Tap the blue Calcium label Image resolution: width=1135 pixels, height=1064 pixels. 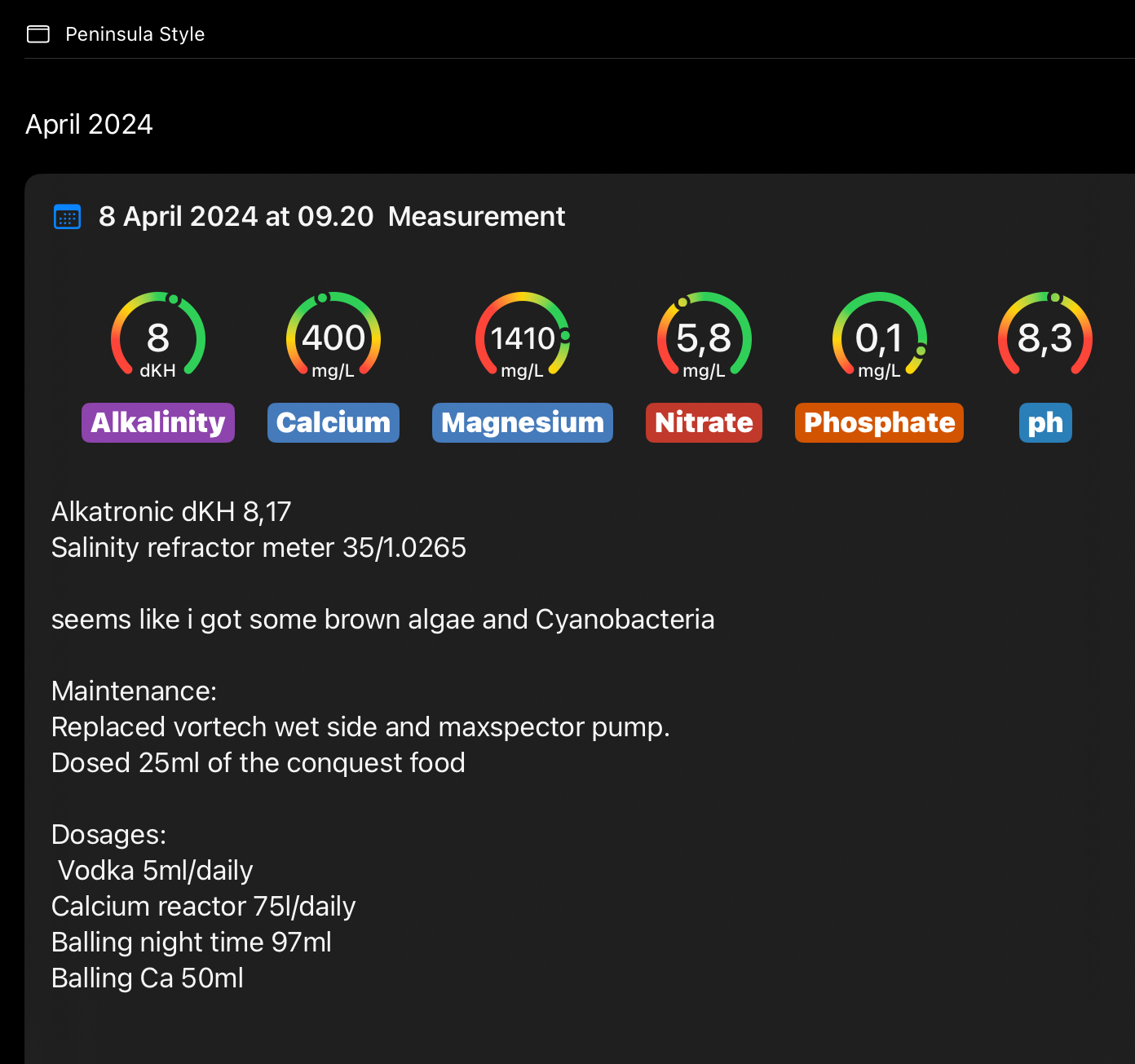[333, 423]
